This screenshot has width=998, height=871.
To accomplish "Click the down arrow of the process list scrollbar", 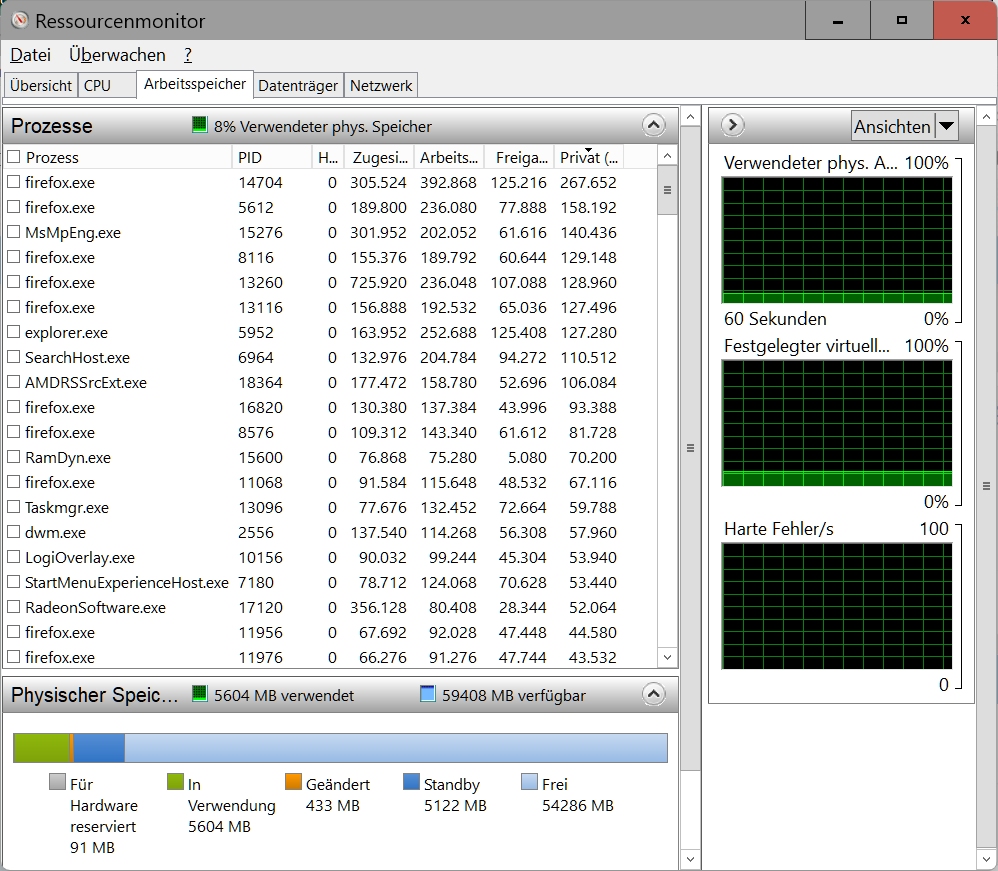I will 667,658.
